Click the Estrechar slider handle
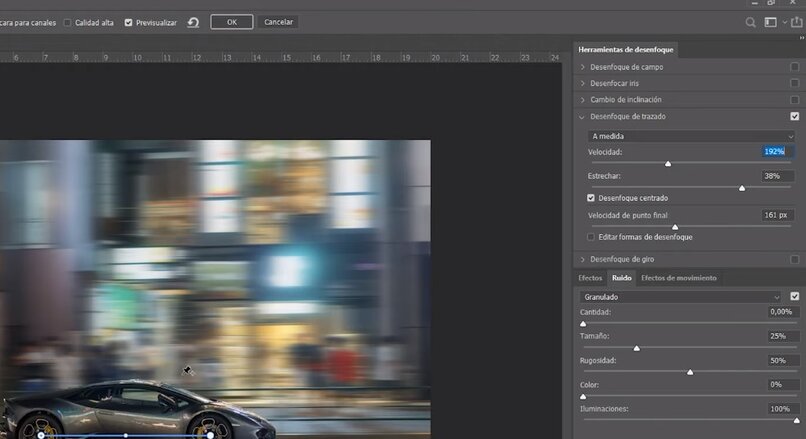The height and width of the screenshot is (439, 806). point(742,188)
